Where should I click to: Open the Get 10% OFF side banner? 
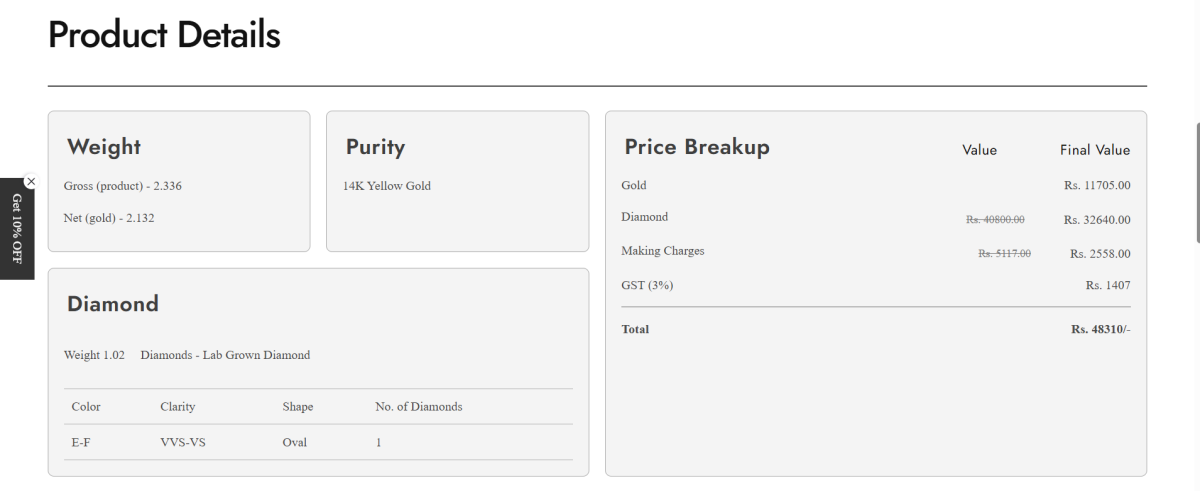pyautogui.click(x=17, y=229)
